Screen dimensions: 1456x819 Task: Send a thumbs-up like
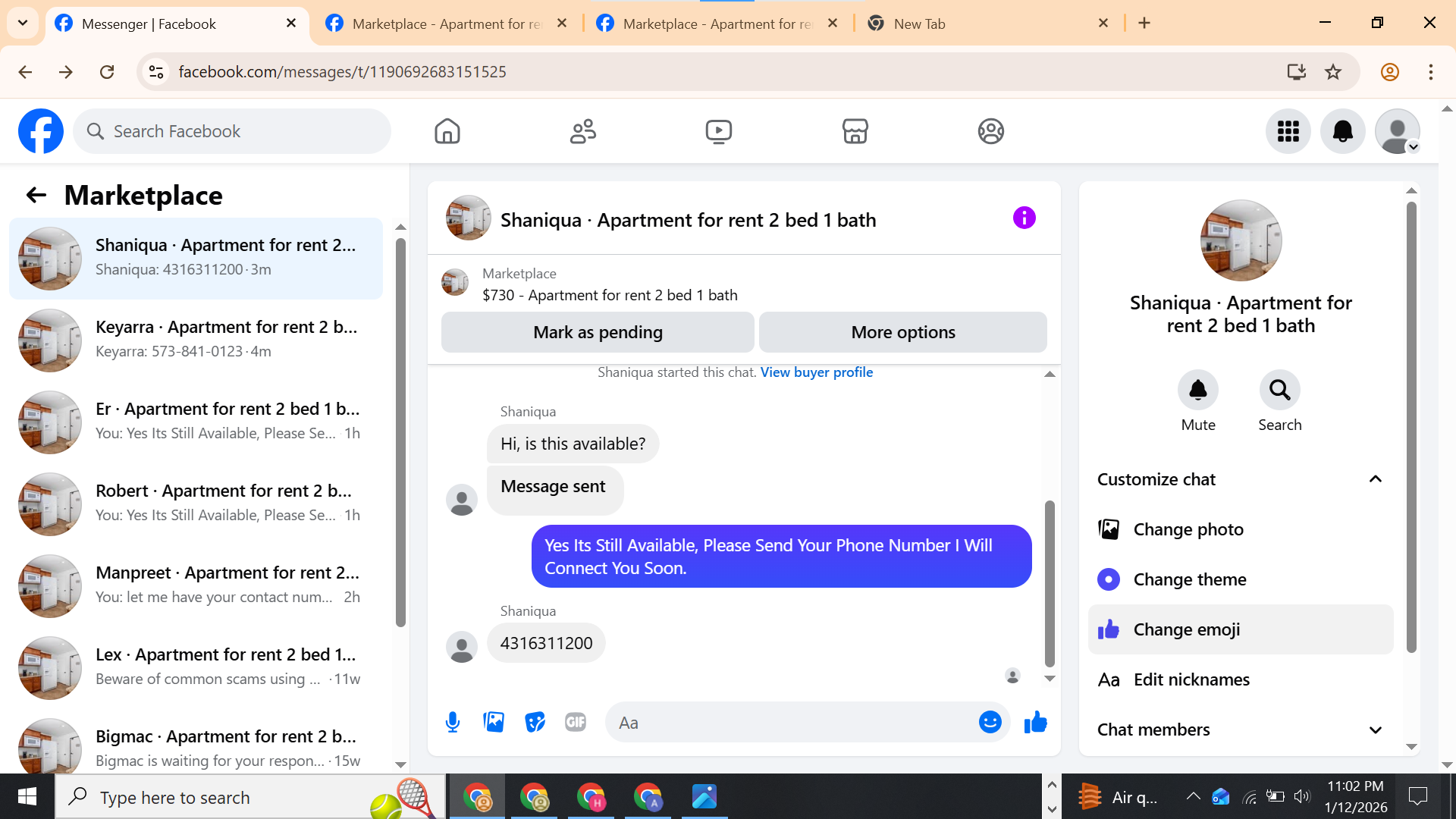coord(1035,722)
